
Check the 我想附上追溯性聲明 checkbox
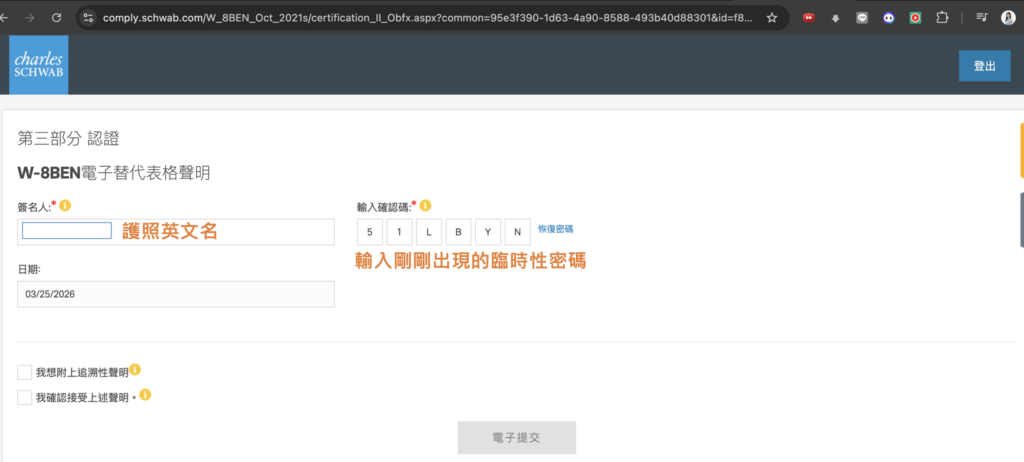(x=25, y=372)
